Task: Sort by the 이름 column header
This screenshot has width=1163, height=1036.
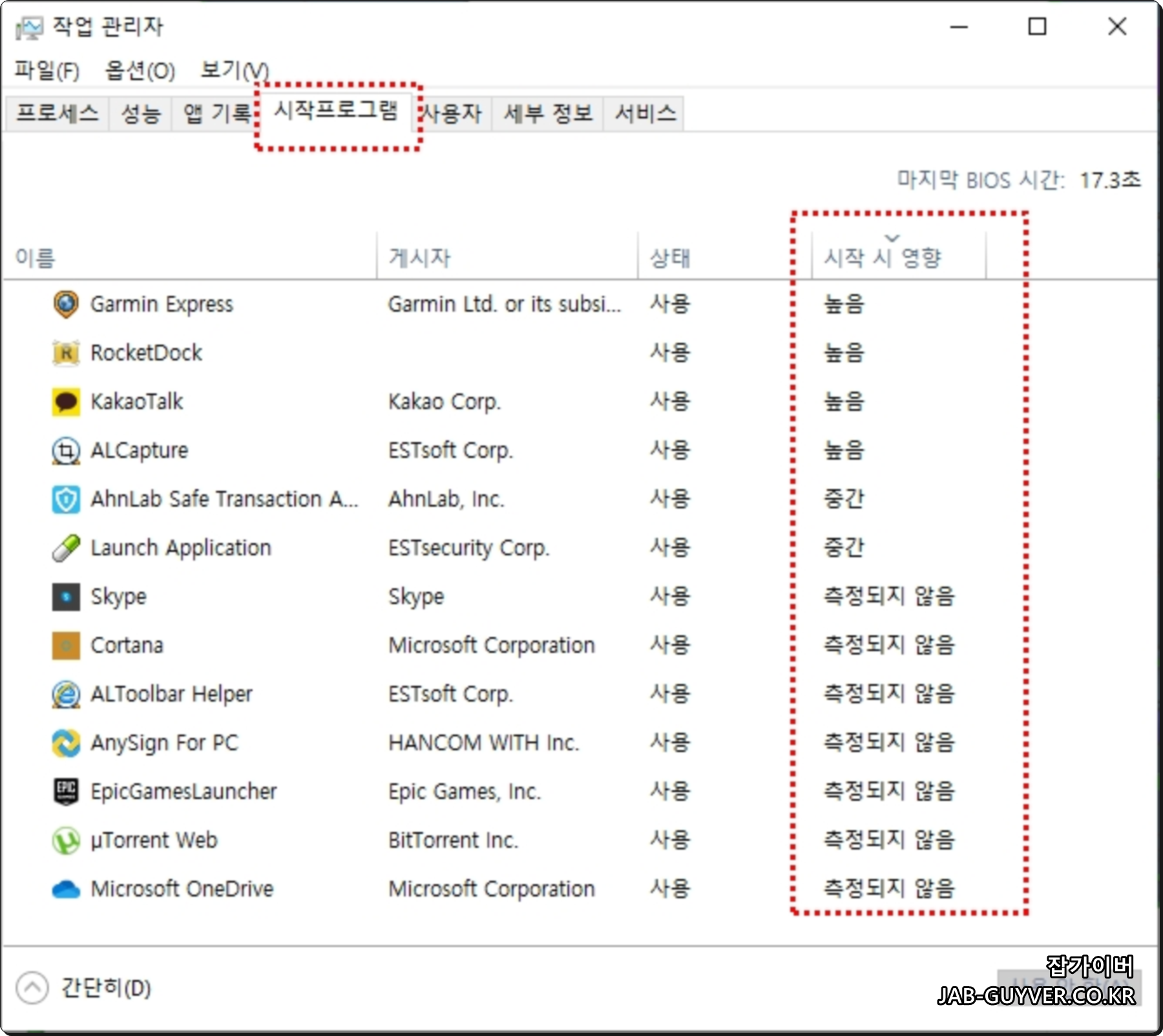Action: coord(191,257)
